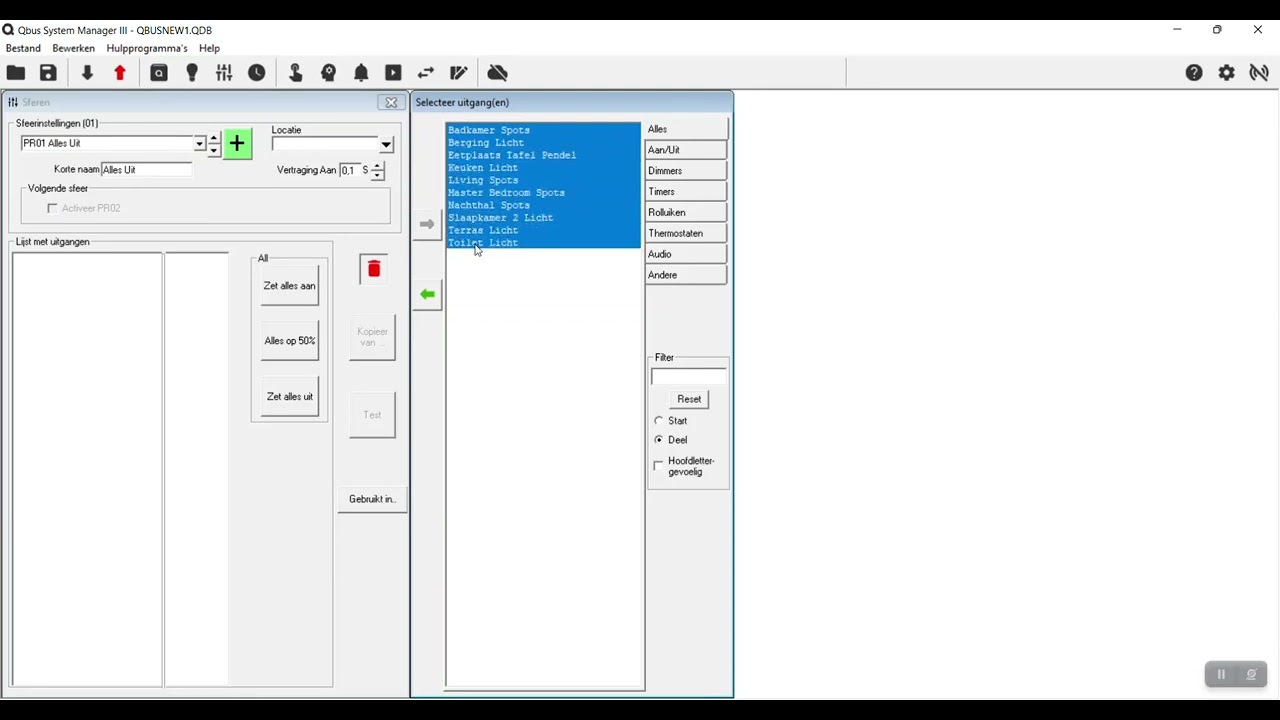This screenshot has height=720, width=1280.
Task: Enable Hoofdlettergevoelig checkbox
Action: tap(658, 466)
